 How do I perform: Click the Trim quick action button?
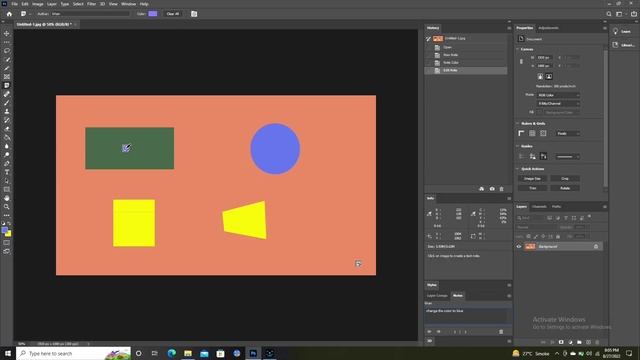coord(532,188)
